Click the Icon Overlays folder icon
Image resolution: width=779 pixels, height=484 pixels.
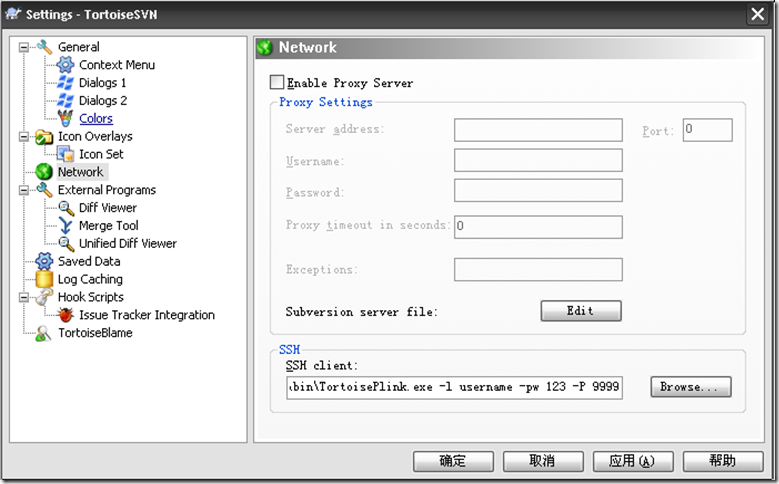pyautogui.click(x=44, y=136)
